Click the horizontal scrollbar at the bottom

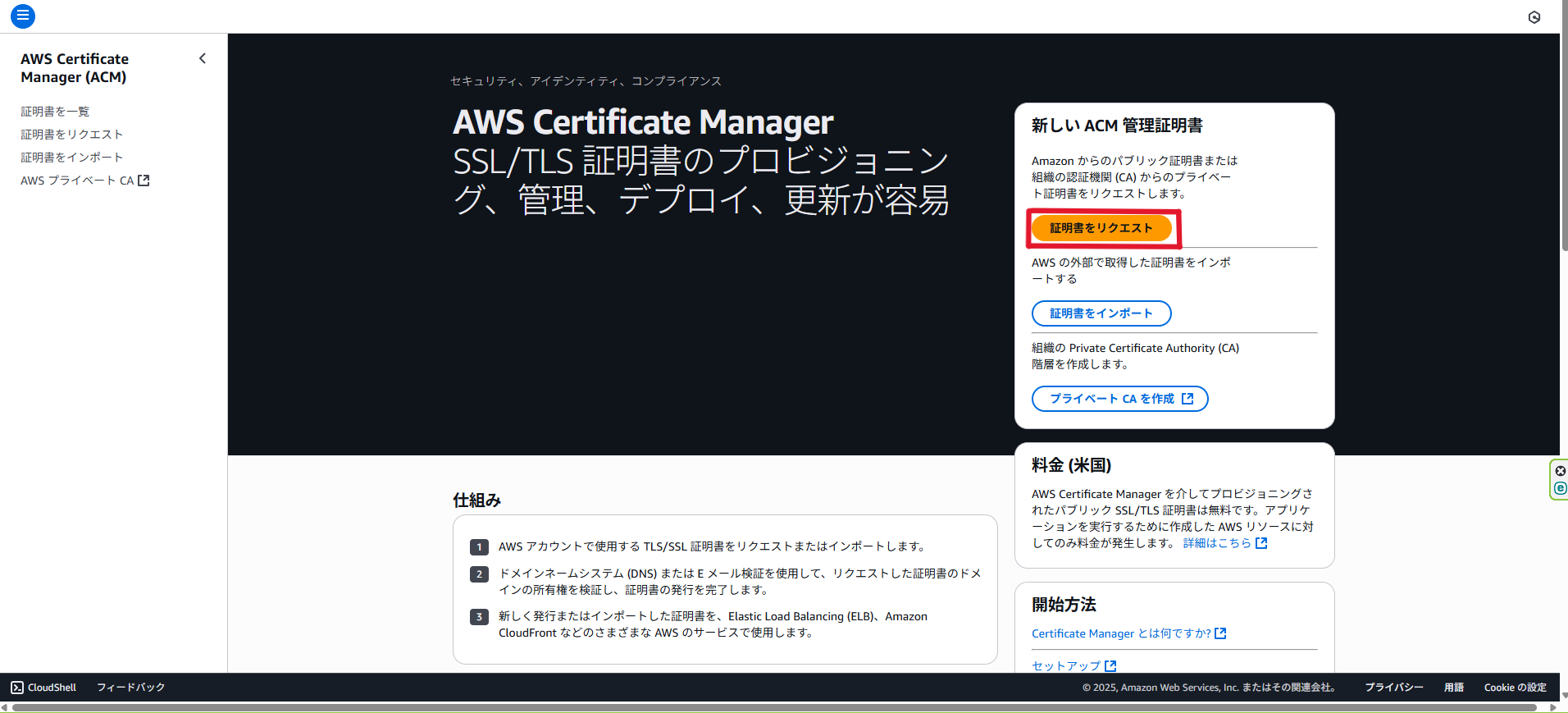tap(774, 707)
